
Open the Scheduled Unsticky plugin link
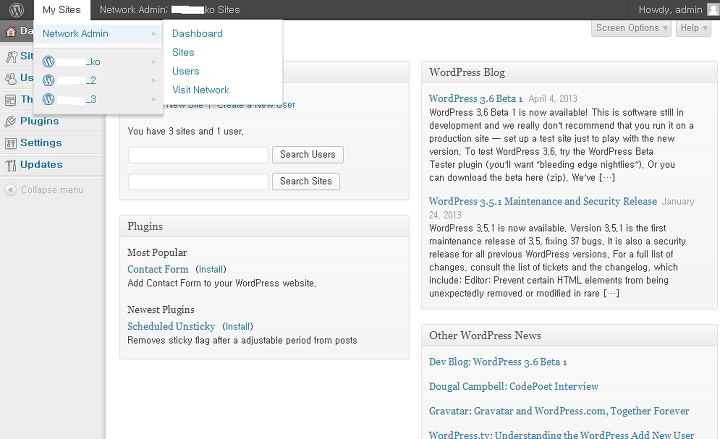click(x=171, y=326)
